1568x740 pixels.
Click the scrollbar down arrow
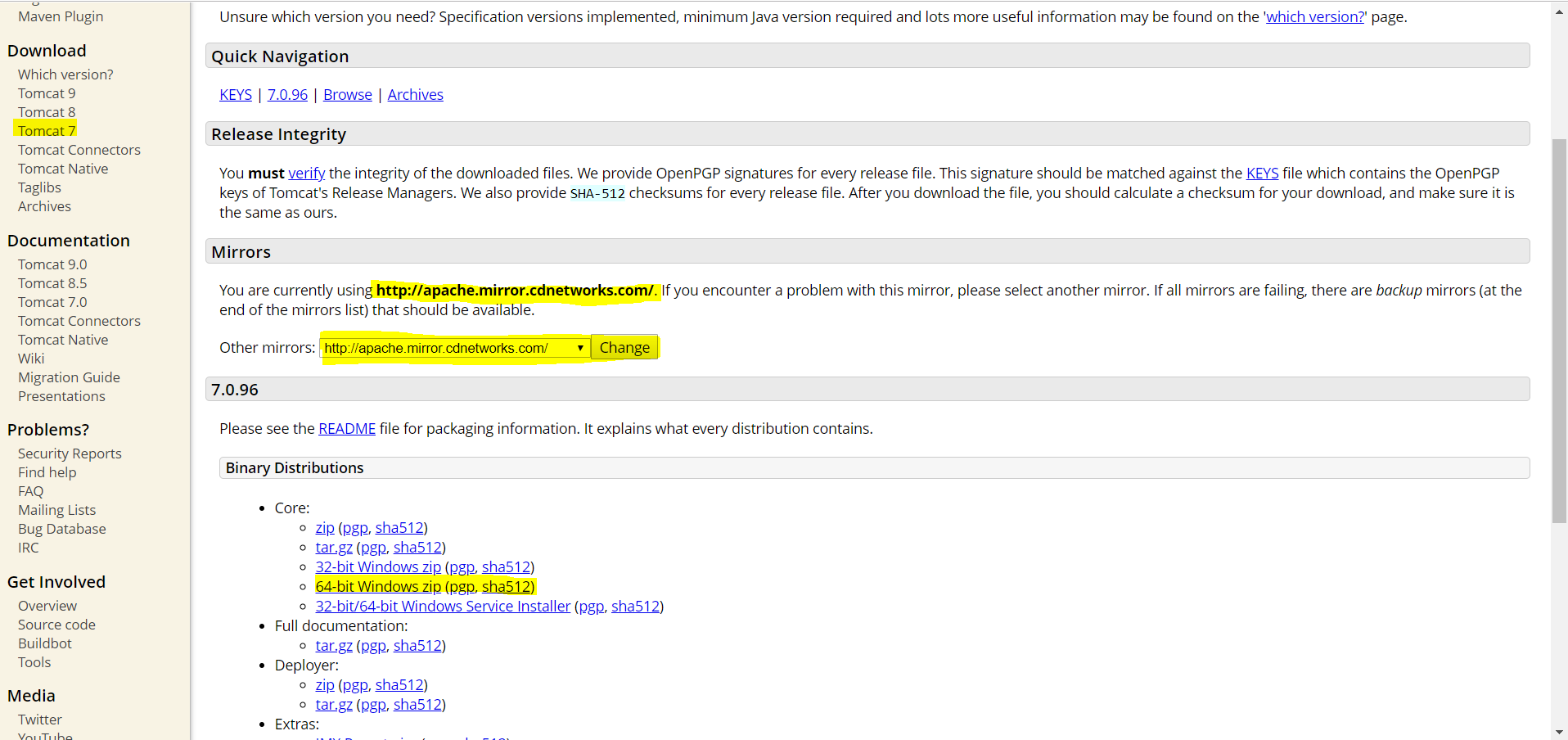click(x=1559, y=732)
